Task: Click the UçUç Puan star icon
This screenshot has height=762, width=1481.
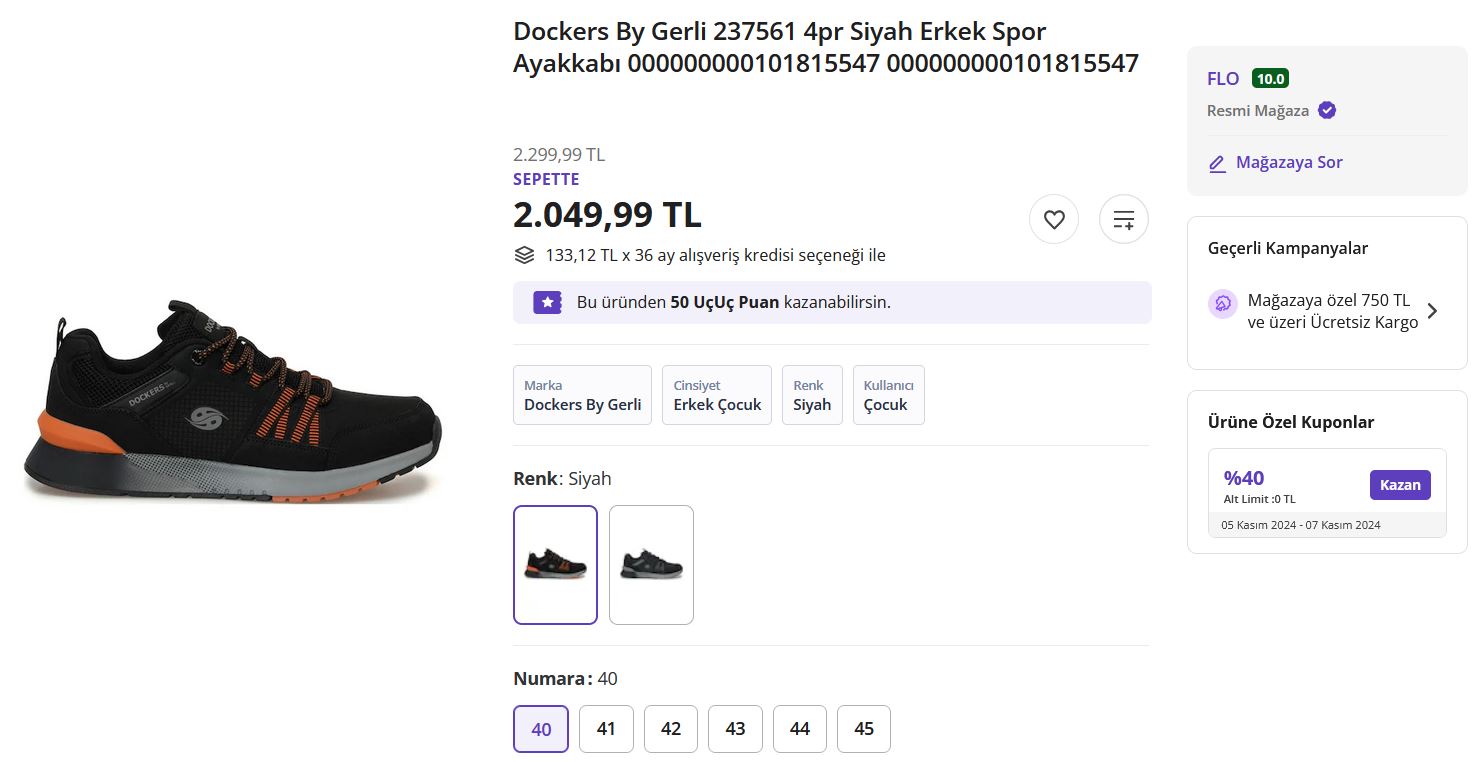Action: pyautogui.click(x=547, y=302)
